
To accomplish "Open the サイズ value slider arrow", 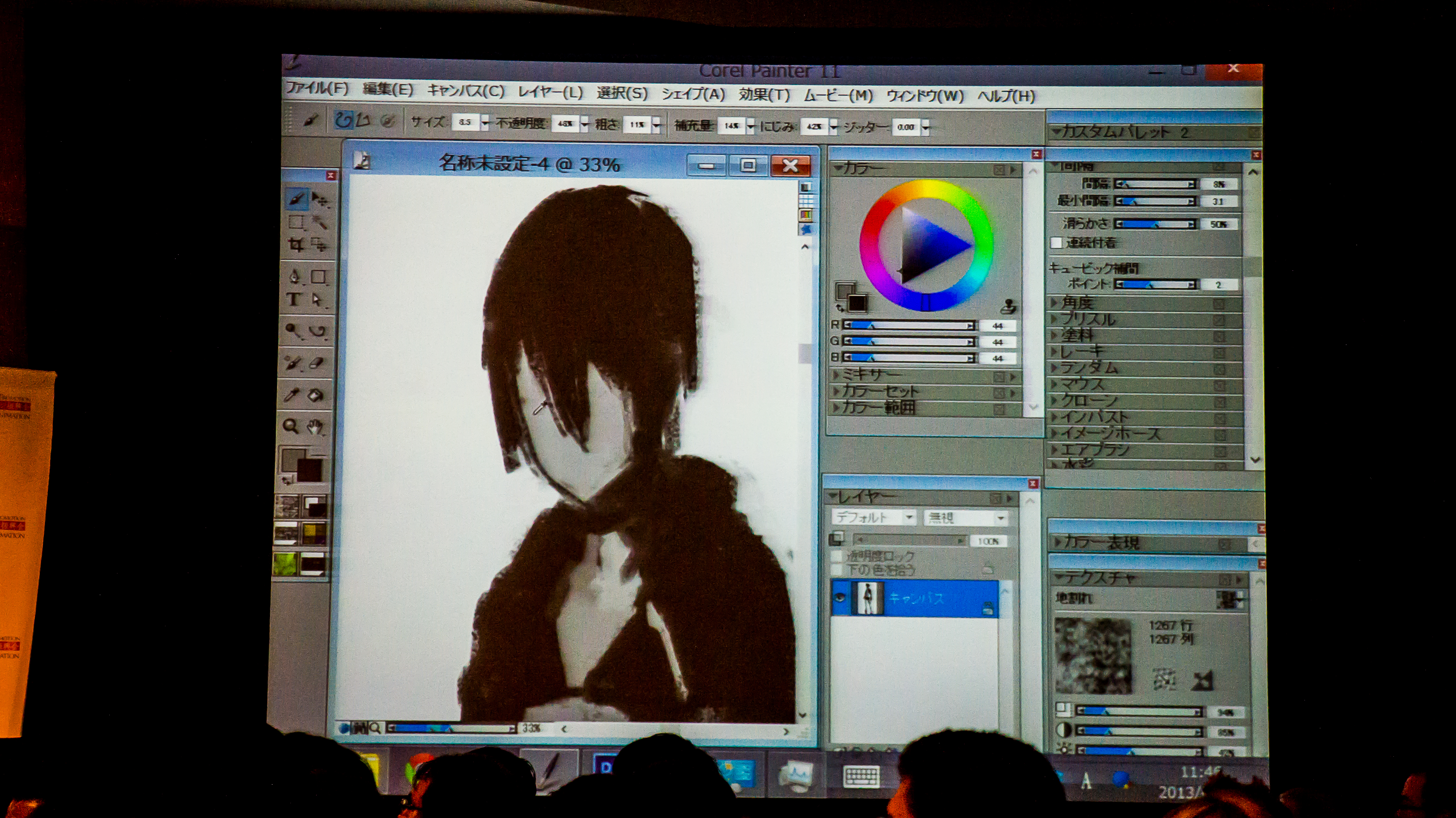I will tap(484, 122).
